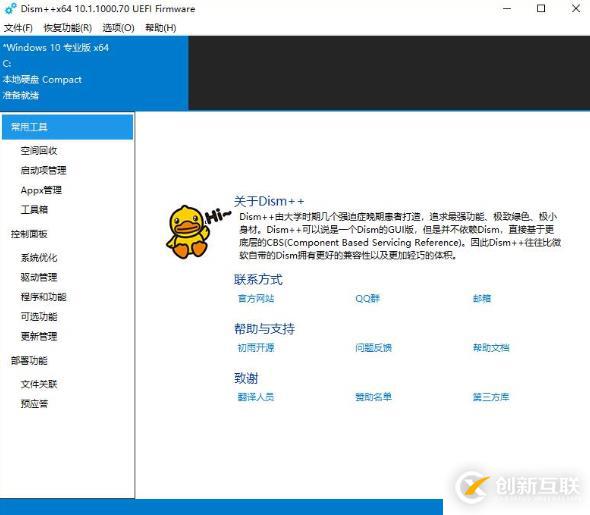Open Appx管理 in the sidebar
Screen dimensions: 590x515
point(41,190)
